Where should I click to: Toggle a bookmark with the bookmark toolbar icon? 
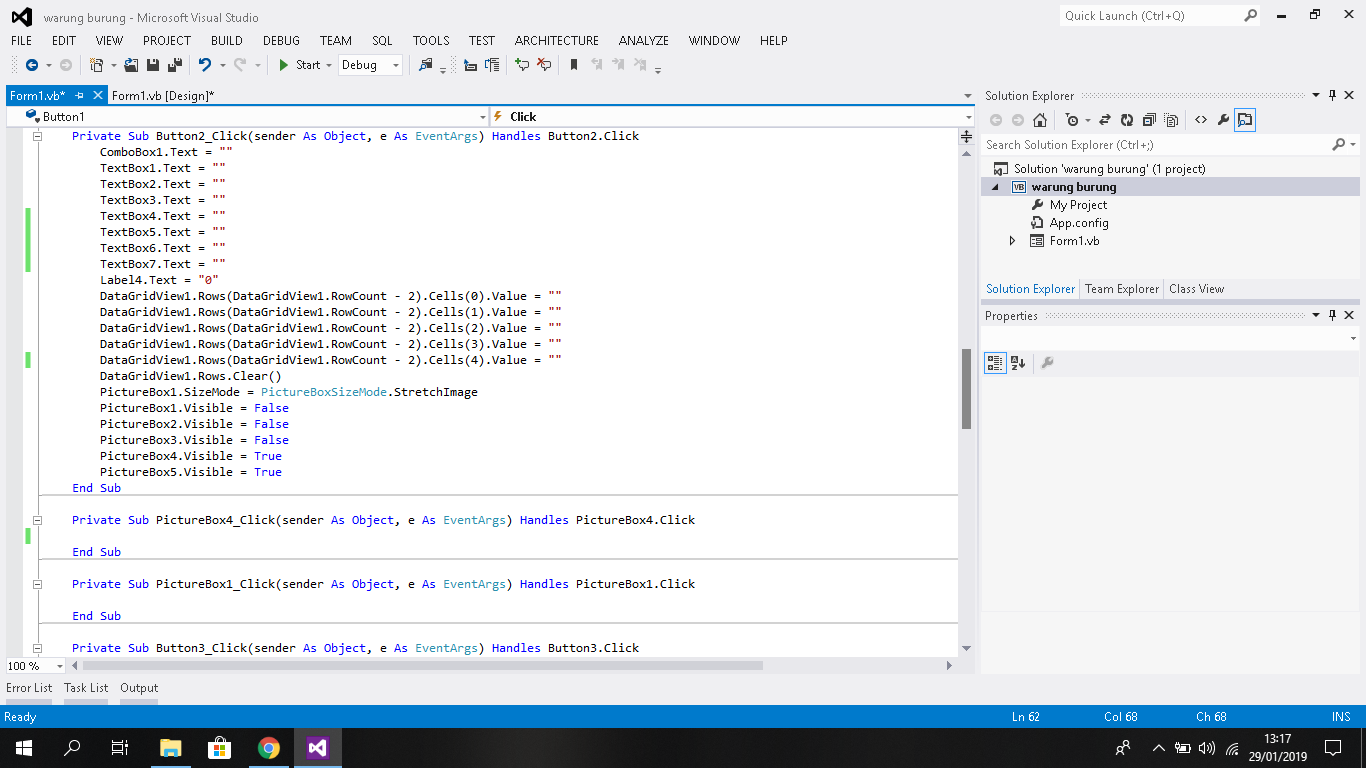[x=571, y=64]
